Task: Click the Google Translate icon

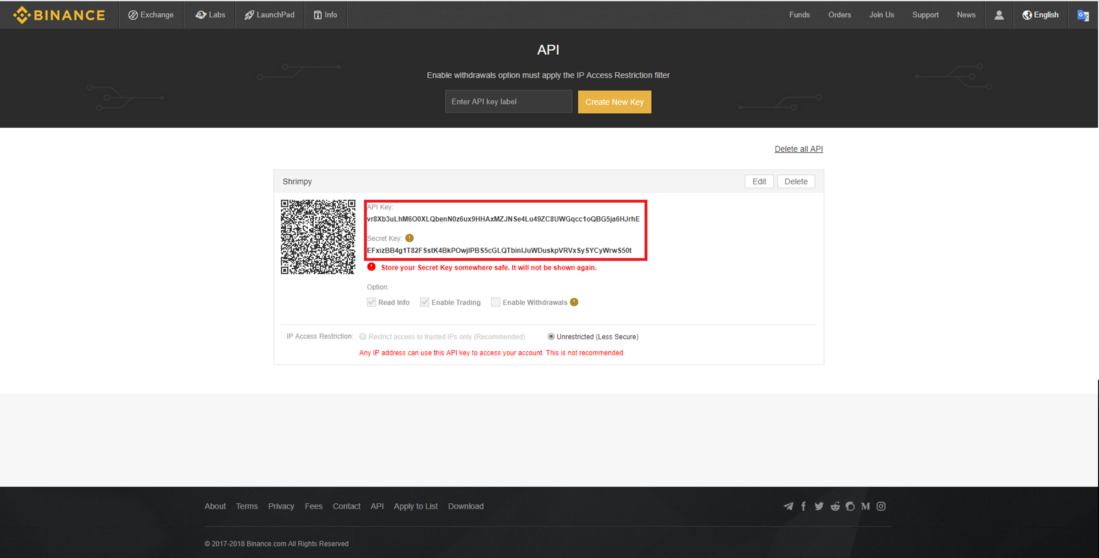Action: pyautogui.click(x=1083, y=15)
